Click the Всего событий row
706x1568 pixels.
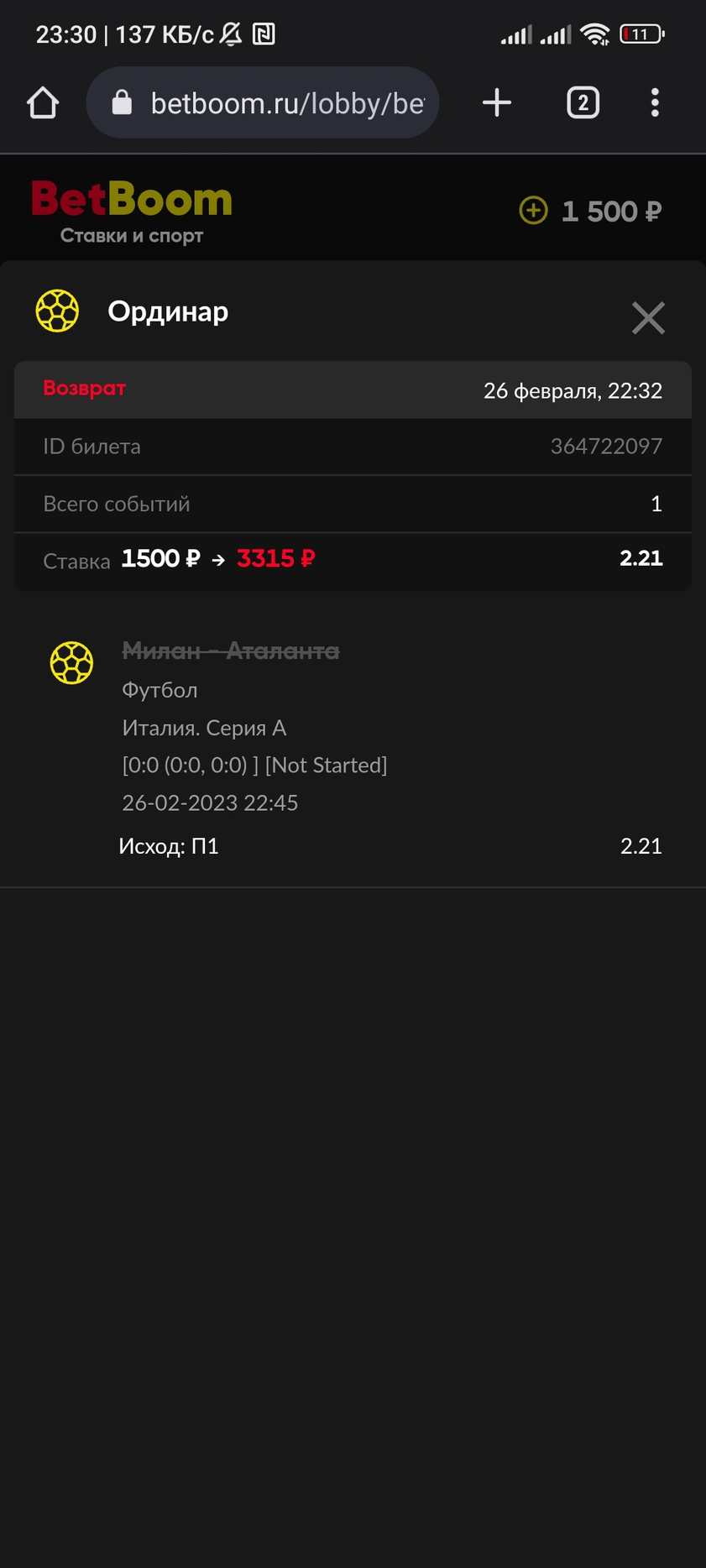pyautogui.click(x=353, y=504)
